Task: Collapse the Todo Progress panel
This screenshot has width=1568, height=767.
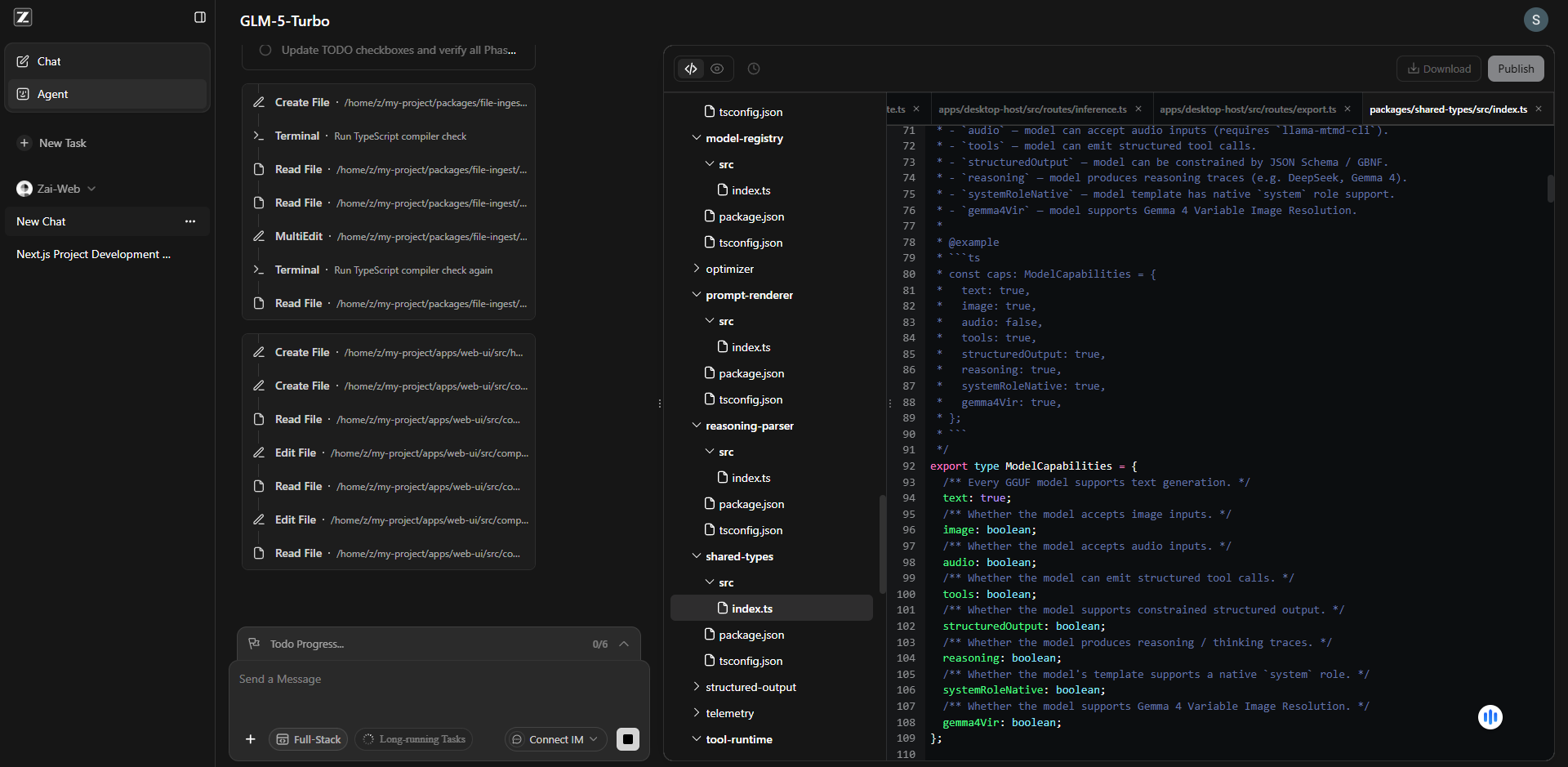Action: click(x=624, y=644)
